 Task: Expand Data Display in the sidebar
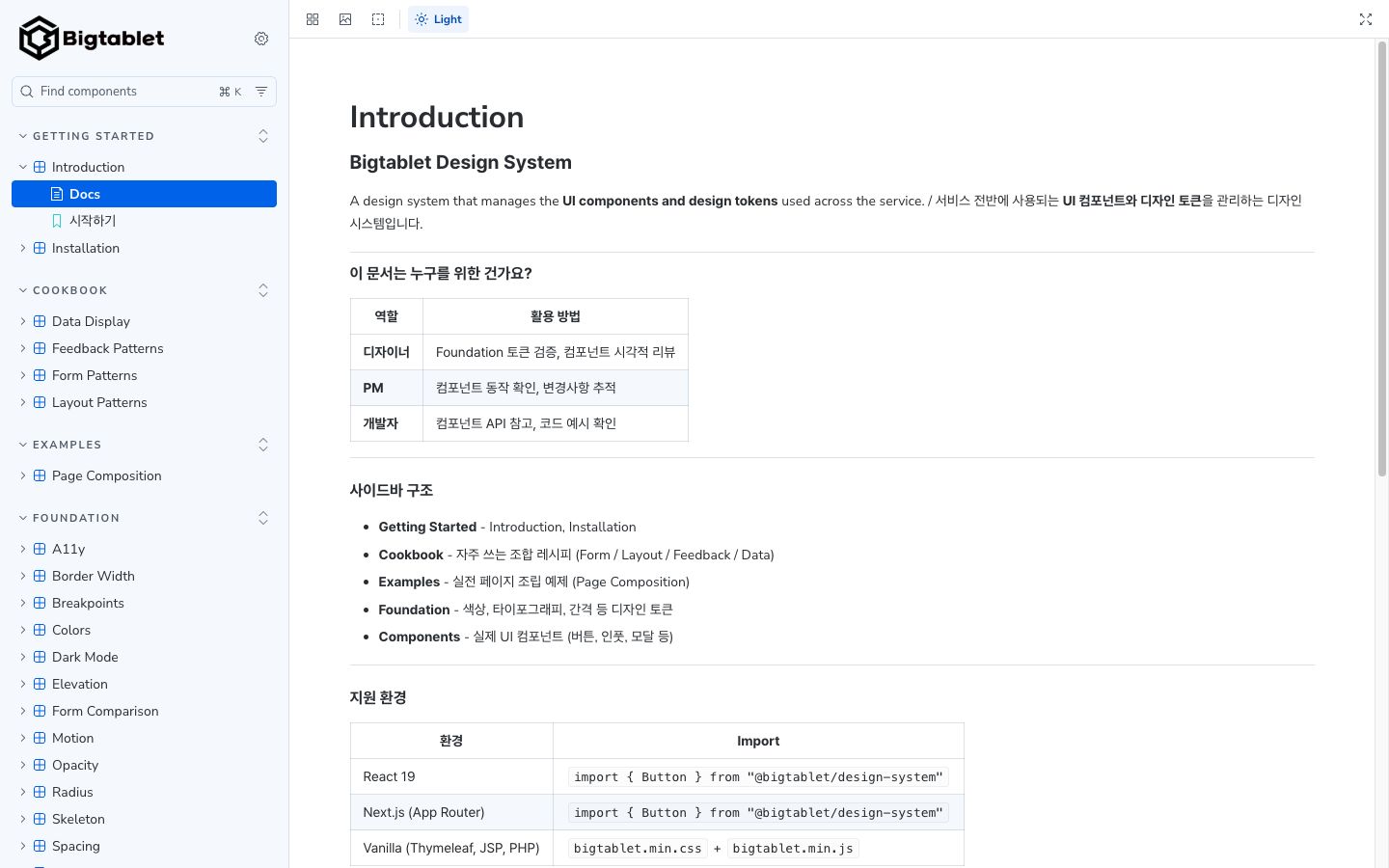tap(145, 321)
